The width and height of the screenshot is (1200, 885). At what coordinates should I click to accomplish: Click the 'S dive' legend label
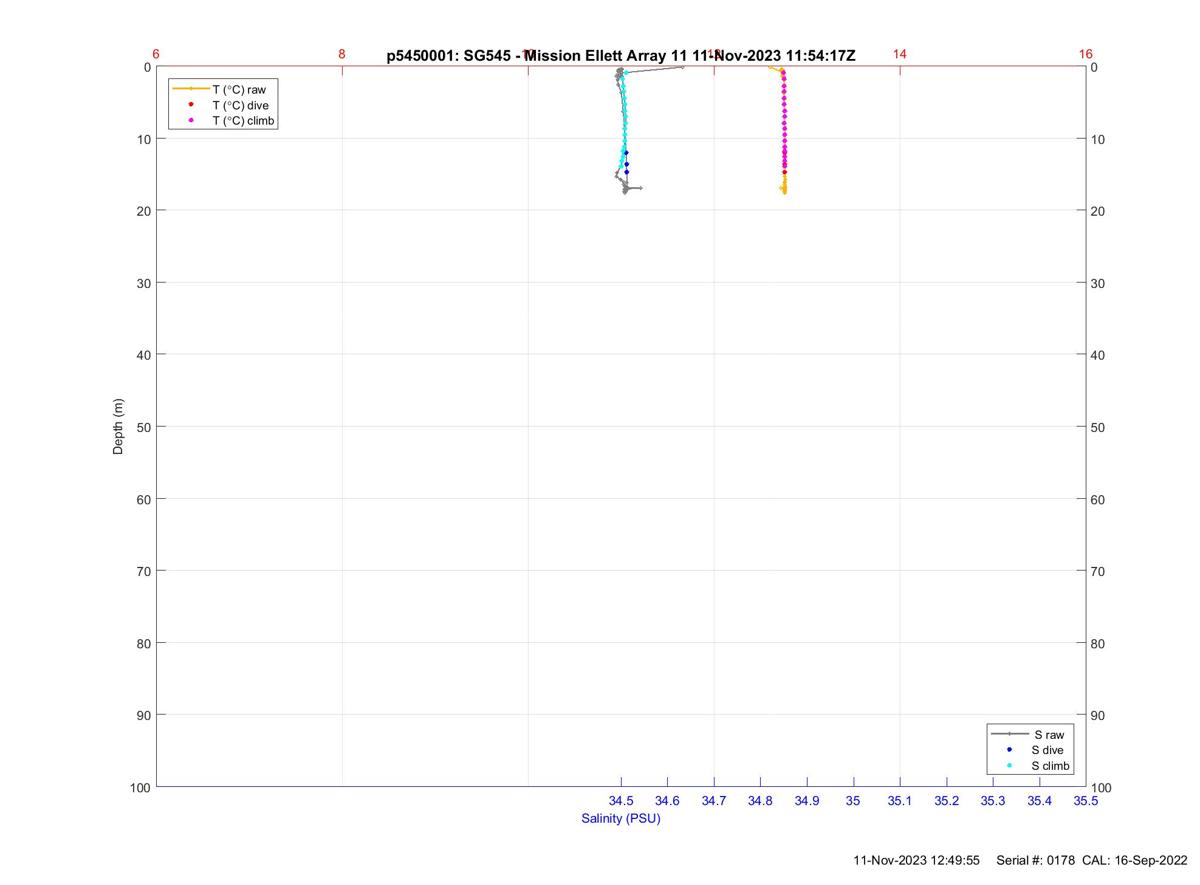point(1048,750)
